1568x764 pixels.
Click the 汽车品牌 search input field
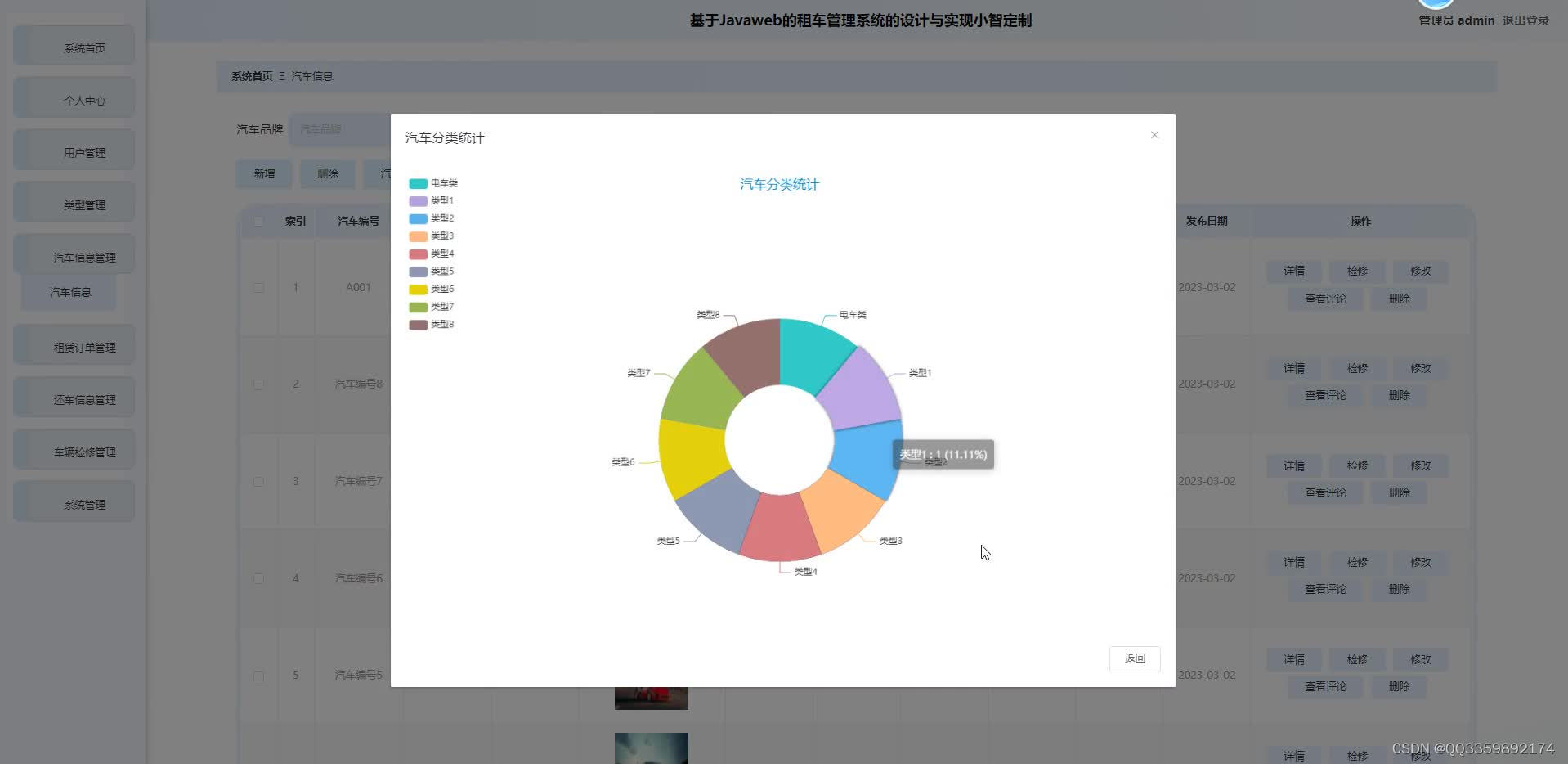[x=339, y=129]
